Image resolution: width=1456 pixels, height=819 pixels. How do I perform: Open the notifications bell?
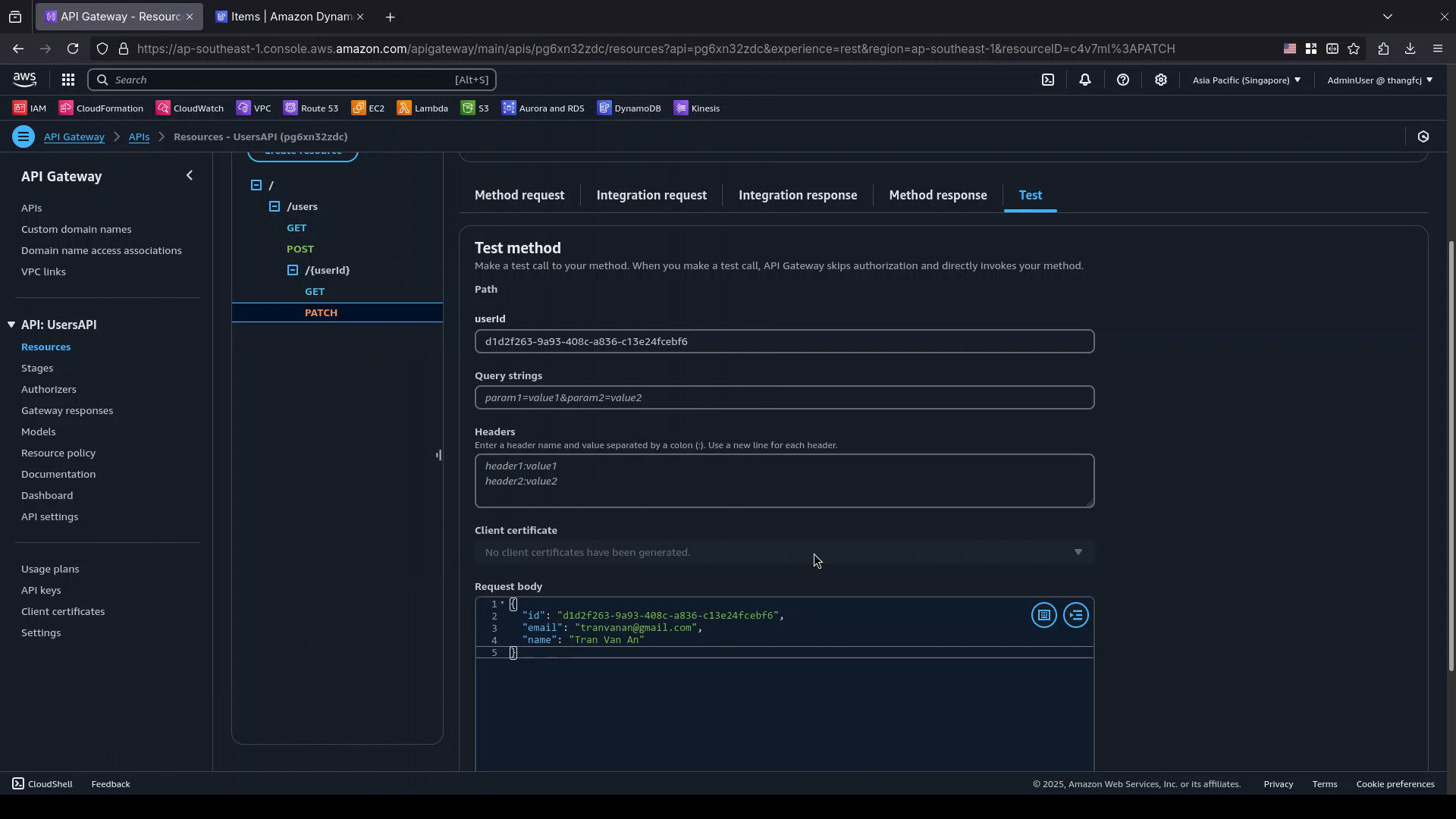(1085, 80)
